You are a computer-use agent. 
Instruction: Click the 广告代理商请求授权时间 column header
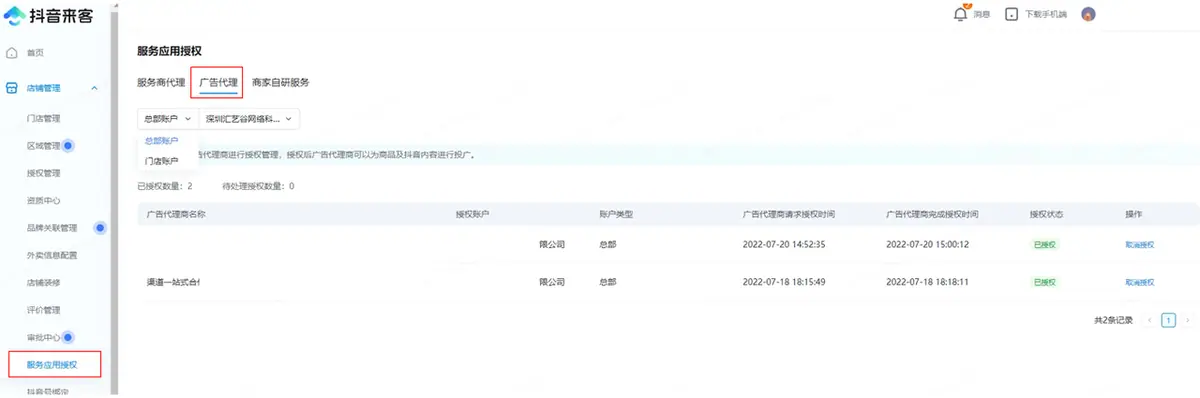[789, 214]
